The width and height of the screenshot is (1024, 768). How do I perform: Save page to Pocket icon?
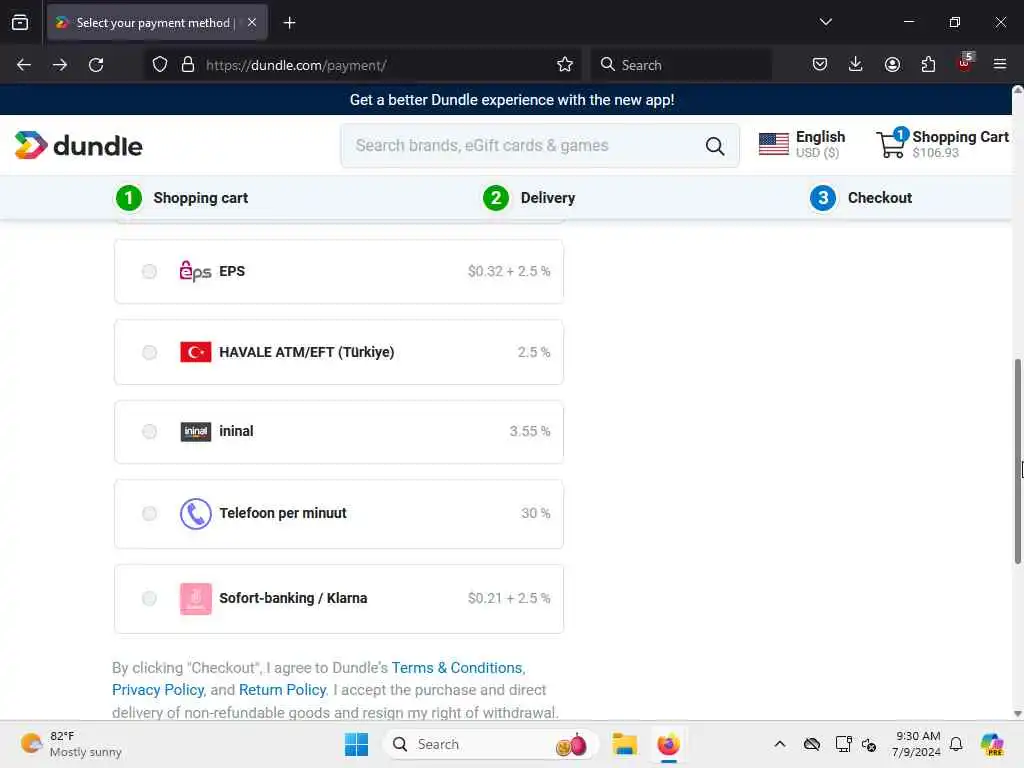pyautogui.click(x=820, y=65)
